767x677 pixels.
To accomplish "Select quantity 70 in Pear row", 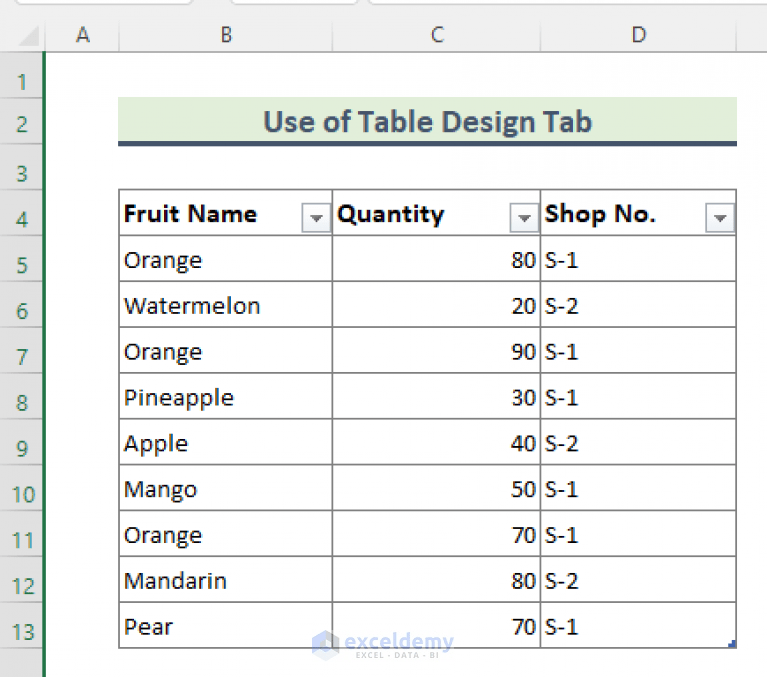I will tap(436, 626).
